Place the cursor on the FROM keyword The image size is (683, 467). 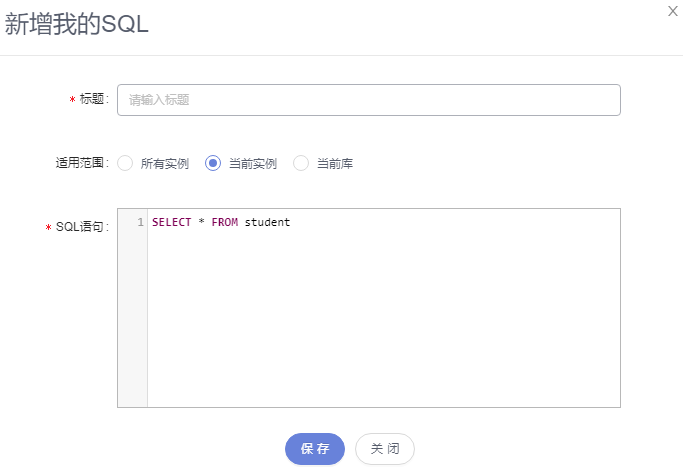click(225, 222)
